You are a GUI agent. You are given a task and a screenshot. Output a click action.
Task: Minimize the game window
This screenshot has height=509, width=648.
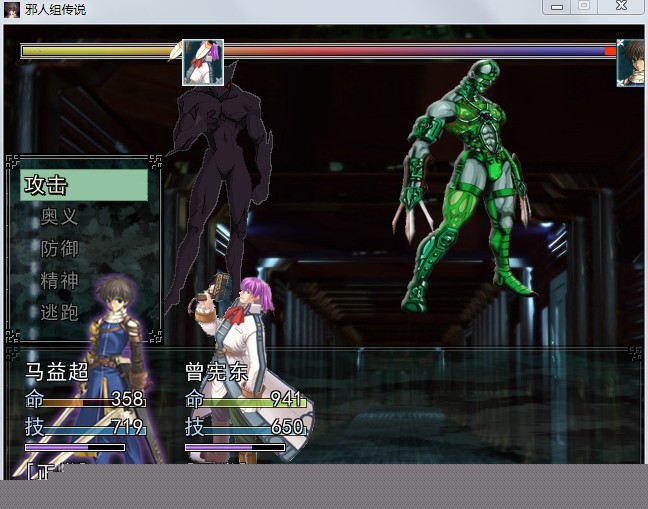pyautogui.click(x=557, y=7)
